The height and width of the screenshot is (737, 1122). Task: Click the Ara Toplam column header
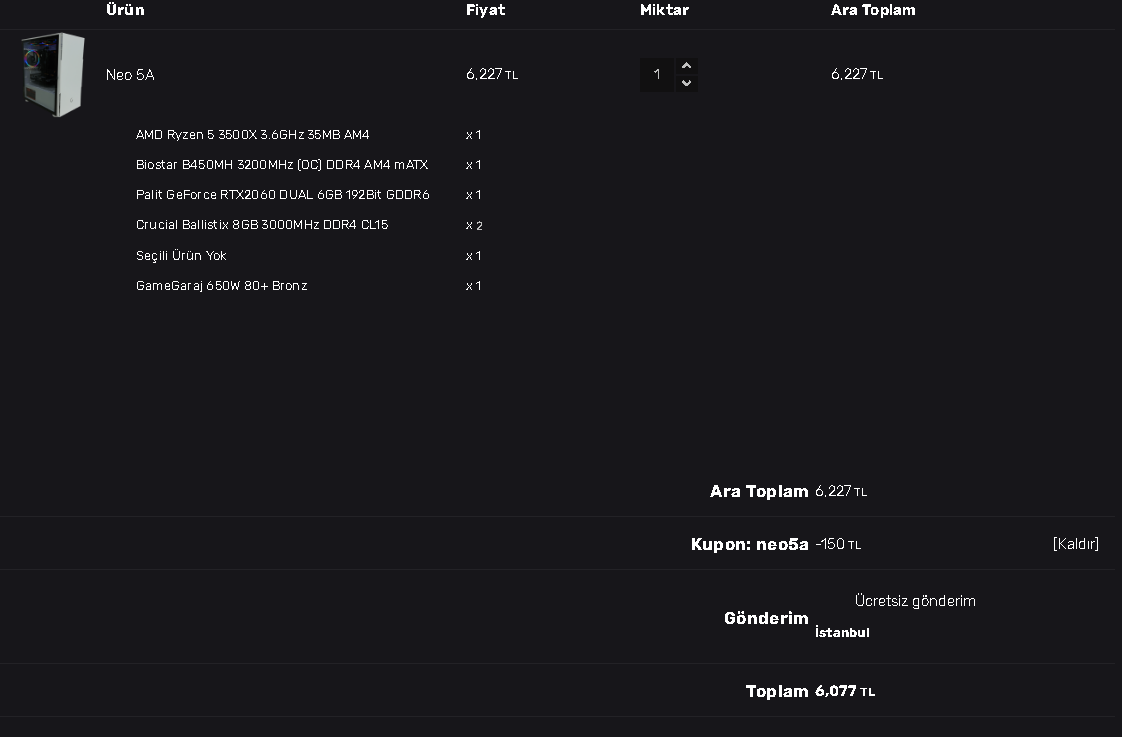[872, 10]
